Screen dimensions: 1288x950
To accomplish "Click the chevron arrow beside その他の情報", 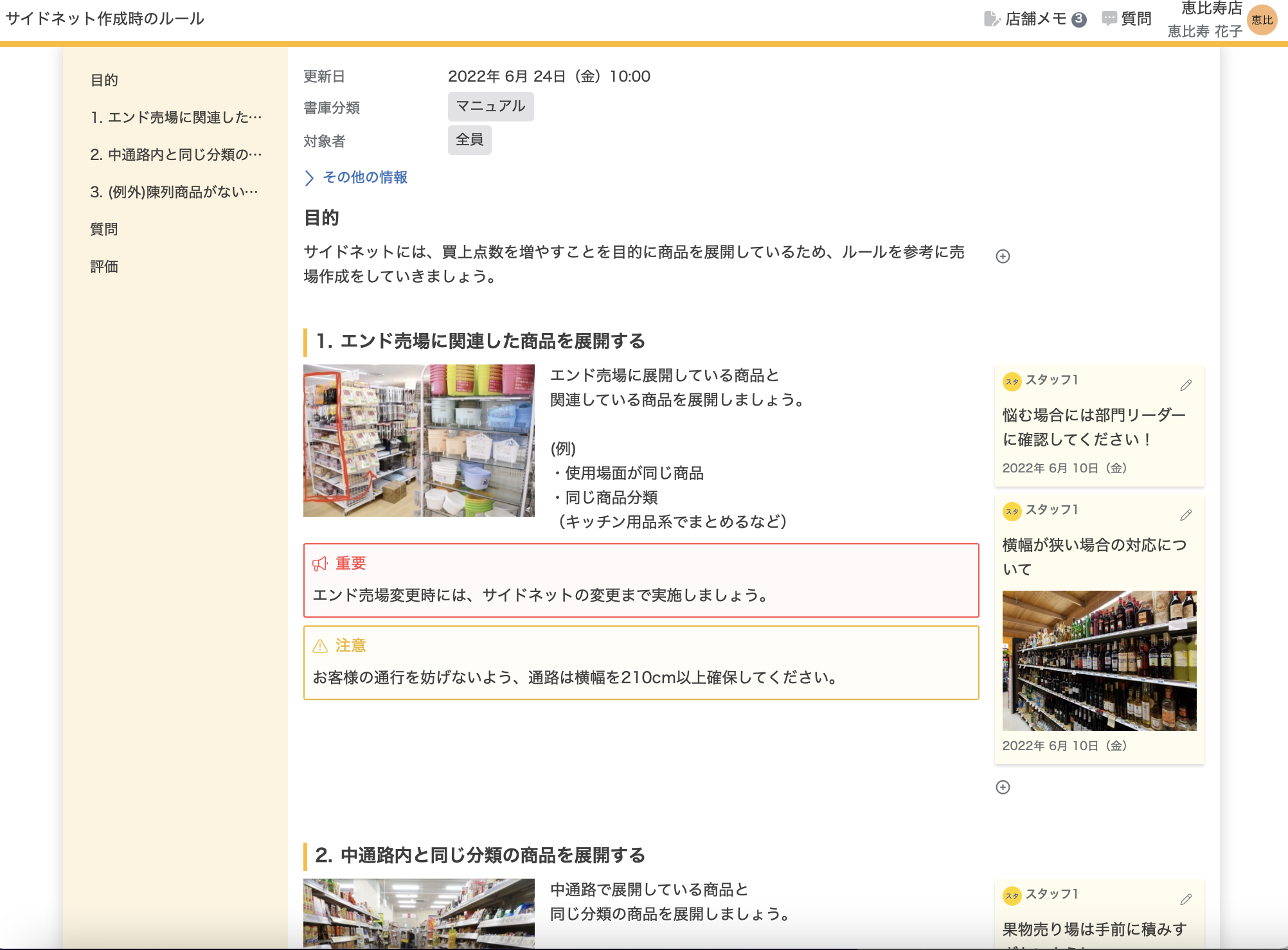I will [309, 178].
